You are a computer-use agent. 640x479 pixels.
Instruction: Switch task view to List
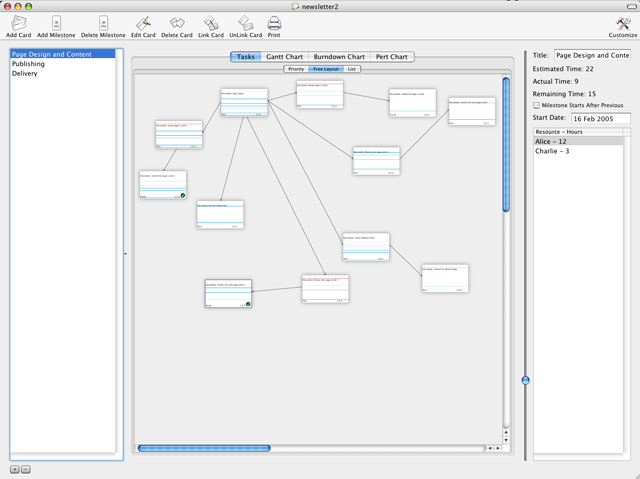353,69
